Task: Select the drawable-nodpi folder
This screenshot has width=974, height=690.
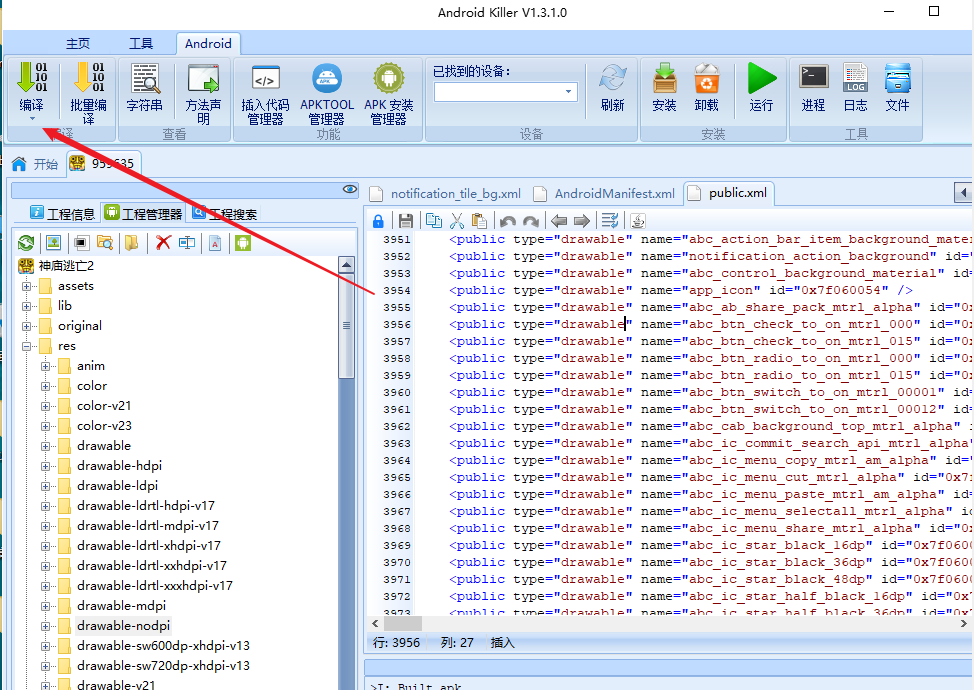Action: [123, 625]
